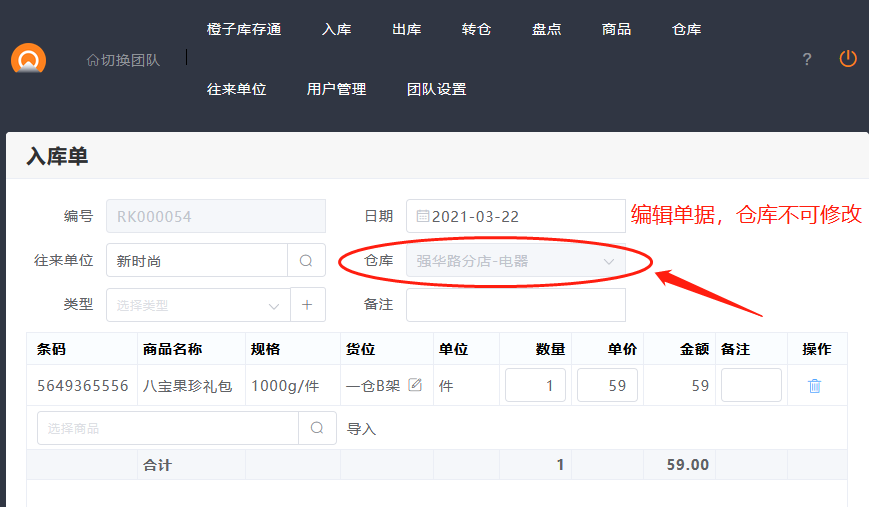
Task: Click the orange app logo icon
Action: [x=28, y=59]
